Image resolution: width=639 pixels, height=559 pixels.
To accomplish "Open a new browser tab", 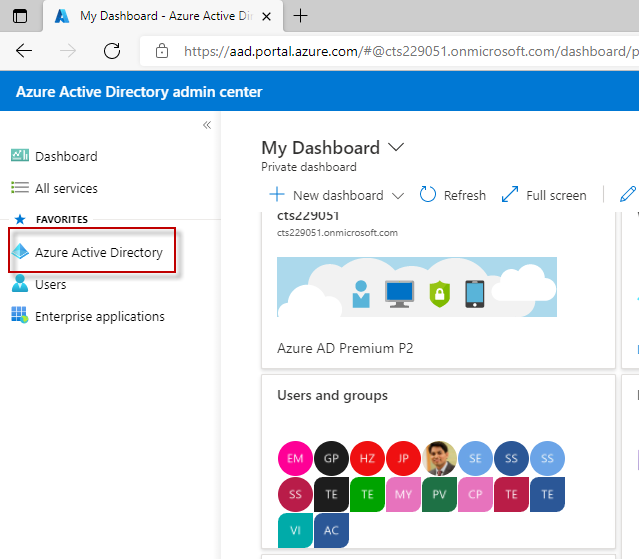I will 300,16.
